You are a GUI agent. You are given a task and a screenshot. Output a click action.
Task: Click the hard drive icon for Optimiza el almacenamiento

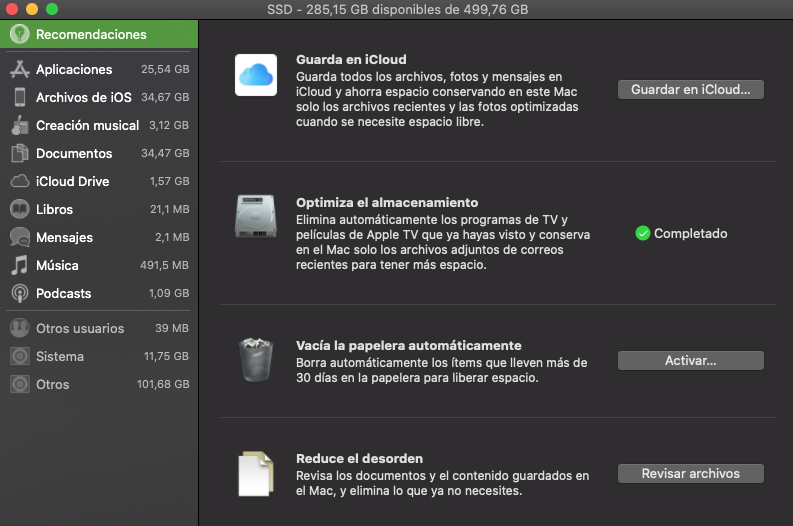click(256, 216)
